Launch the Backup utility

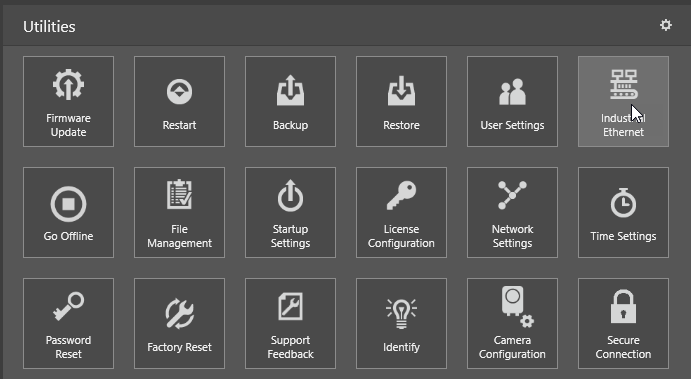pos(290,101)
